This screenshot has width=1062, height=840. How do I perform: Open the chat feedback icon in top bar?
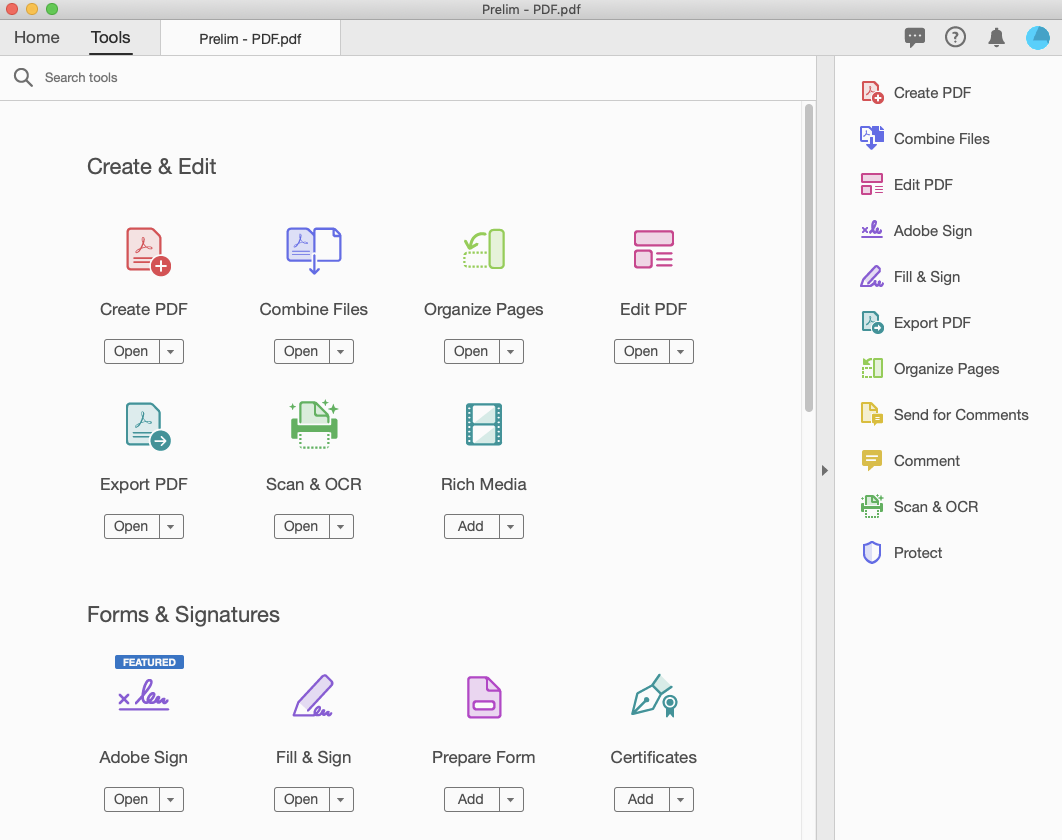914,37
